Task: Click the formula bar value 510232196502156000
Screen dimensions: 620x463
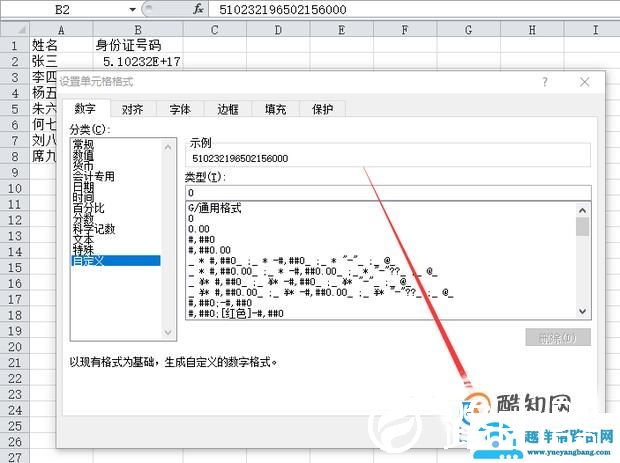Action: point(283,9)
